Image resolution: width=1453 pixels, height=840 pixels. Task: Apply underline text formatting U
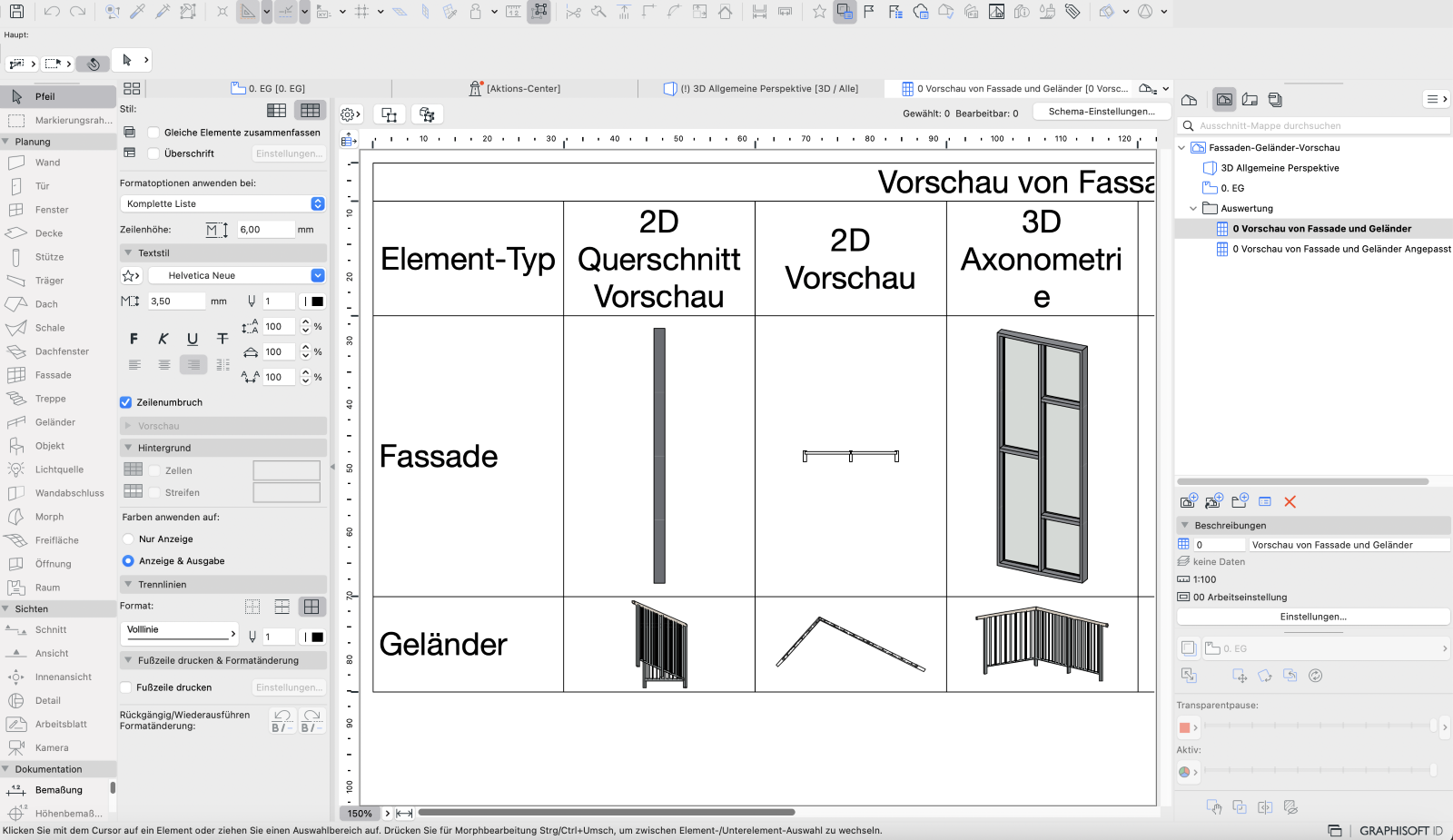point(193,339)
